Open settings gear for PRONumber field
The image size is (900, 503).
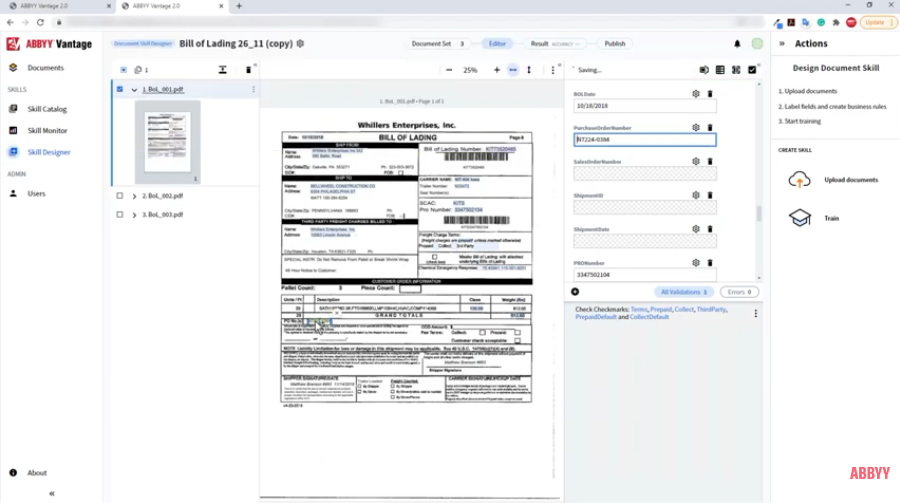point(696,262)
